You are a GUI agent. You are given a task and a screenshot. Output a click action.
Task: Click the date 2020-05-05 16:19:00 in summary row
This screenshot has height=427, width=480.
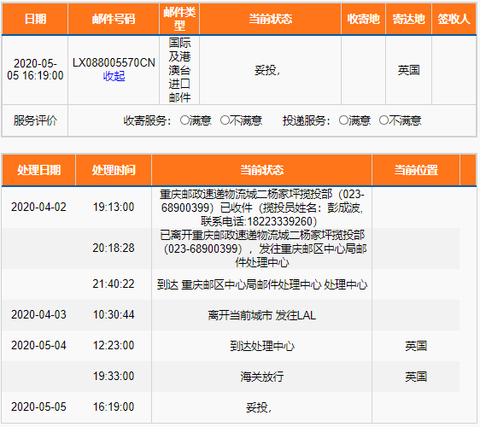coord(35,69)
